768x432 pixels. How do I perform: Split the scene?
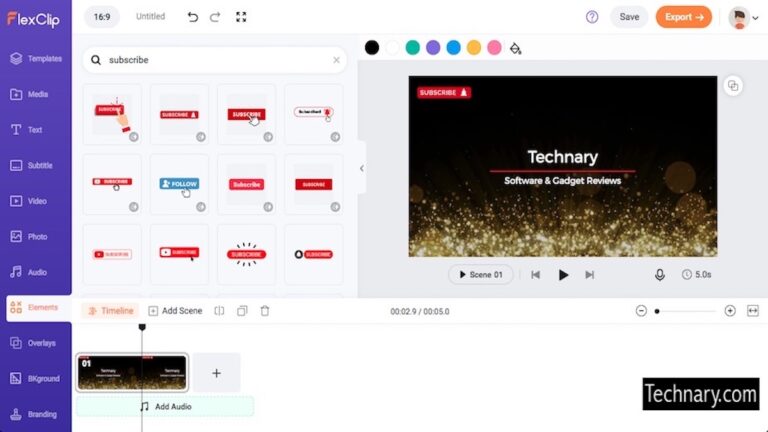click(x=219, y=311)
